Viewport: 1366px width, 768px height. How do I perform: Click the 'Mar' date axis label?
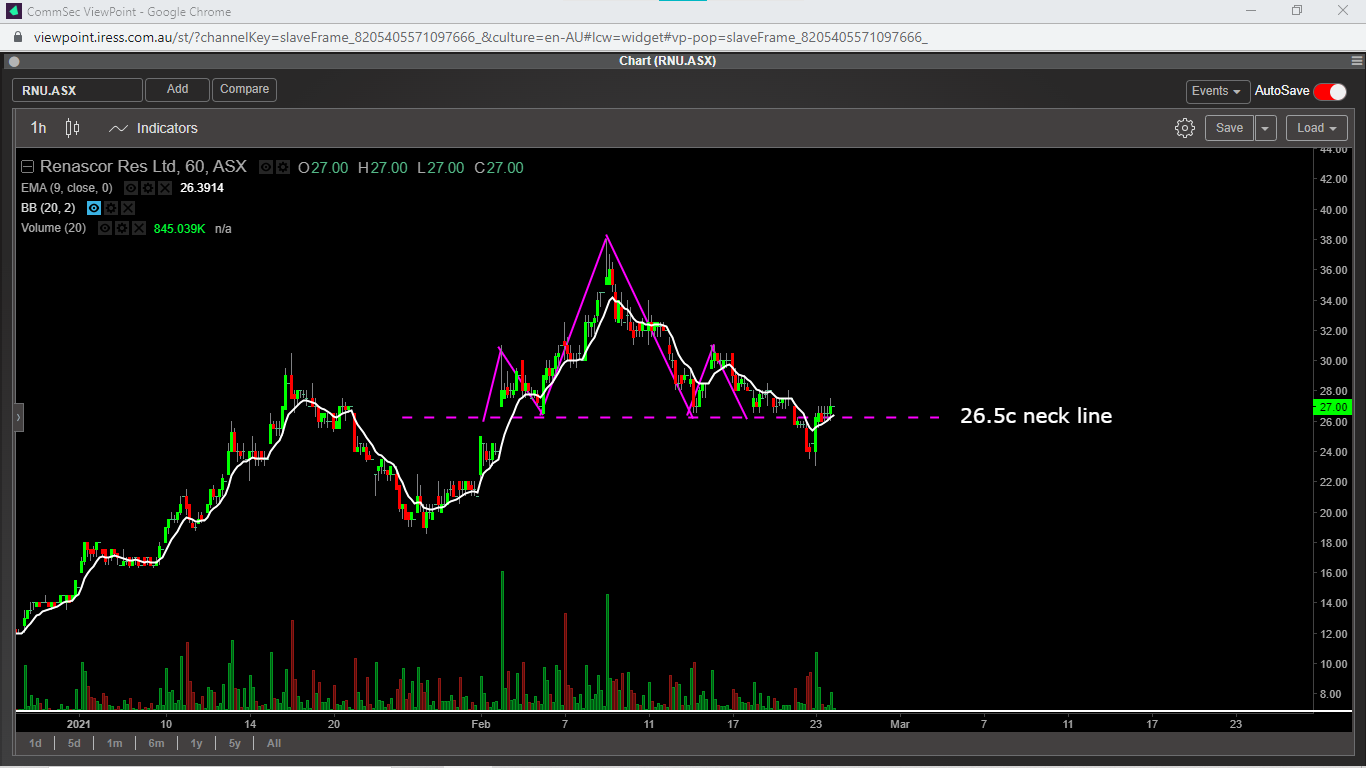click(900, 724)
